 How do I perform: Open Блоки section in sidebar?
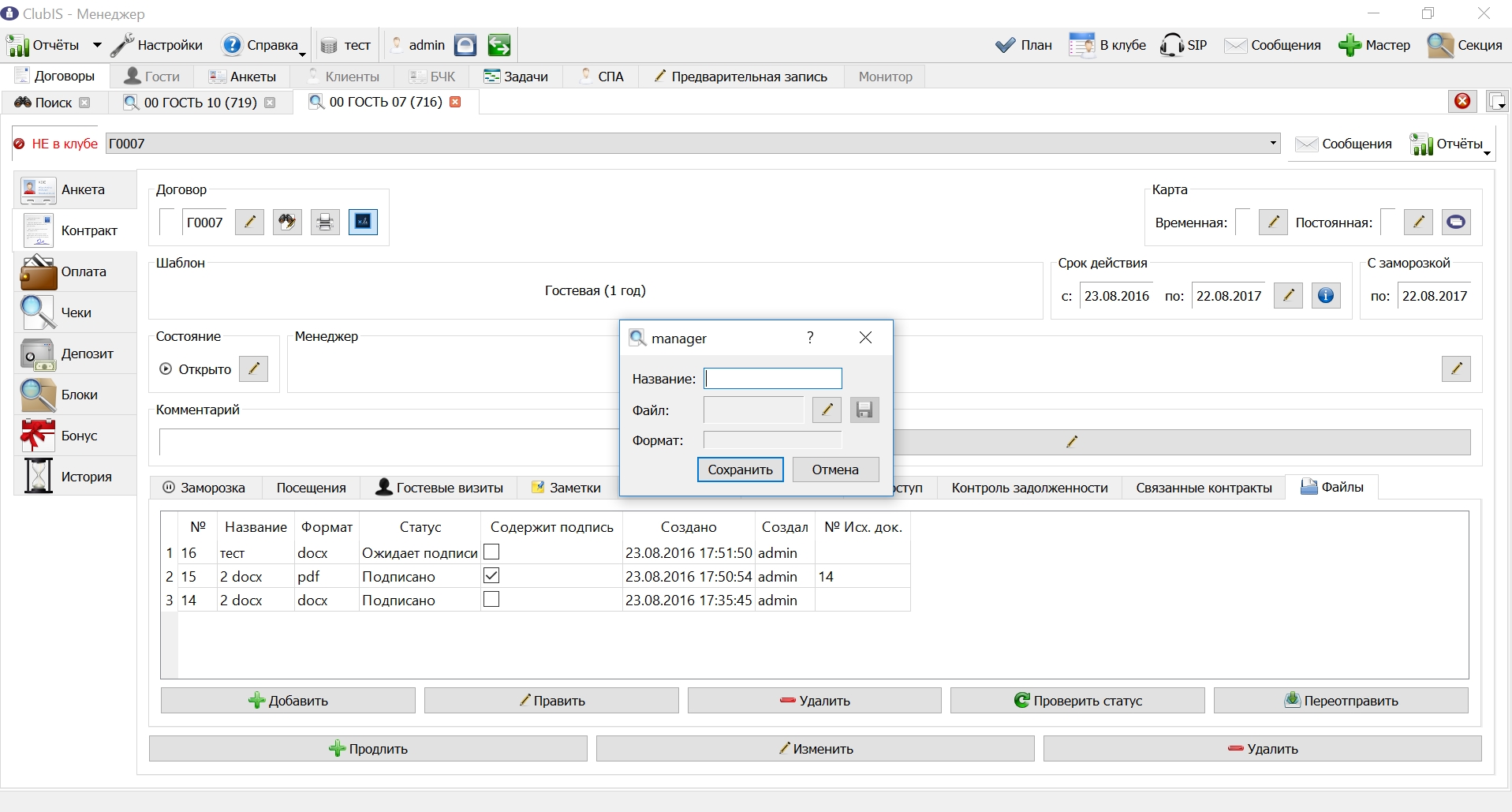click(x=75, y=395)
